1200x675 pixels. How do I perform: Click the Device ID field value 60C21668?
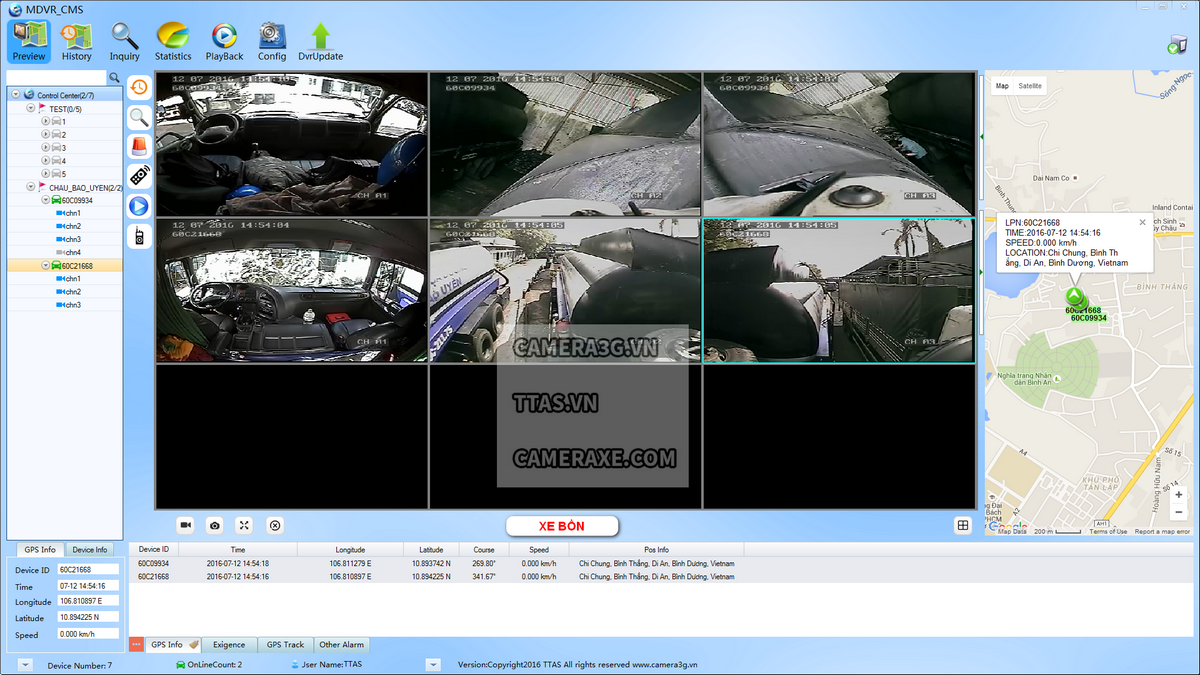click(87, 569)
